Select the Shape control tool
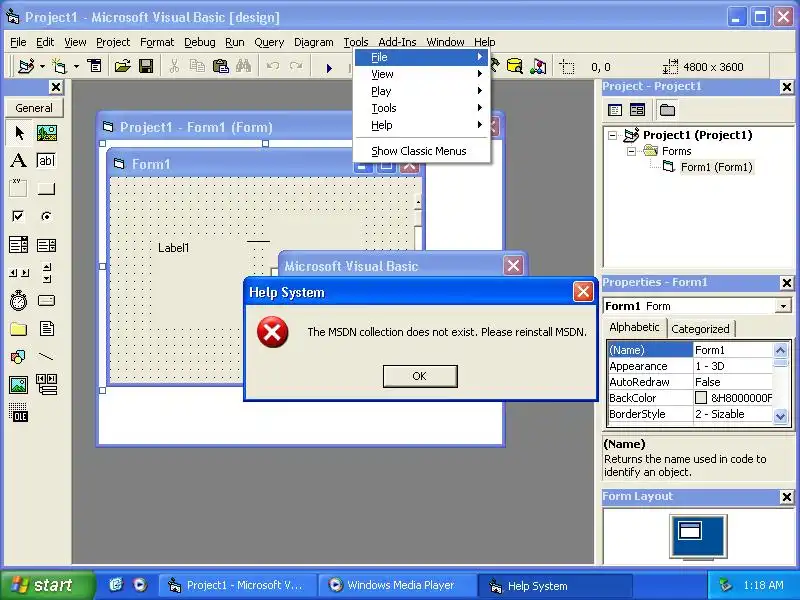800x600 pixels. pos(19,357)
